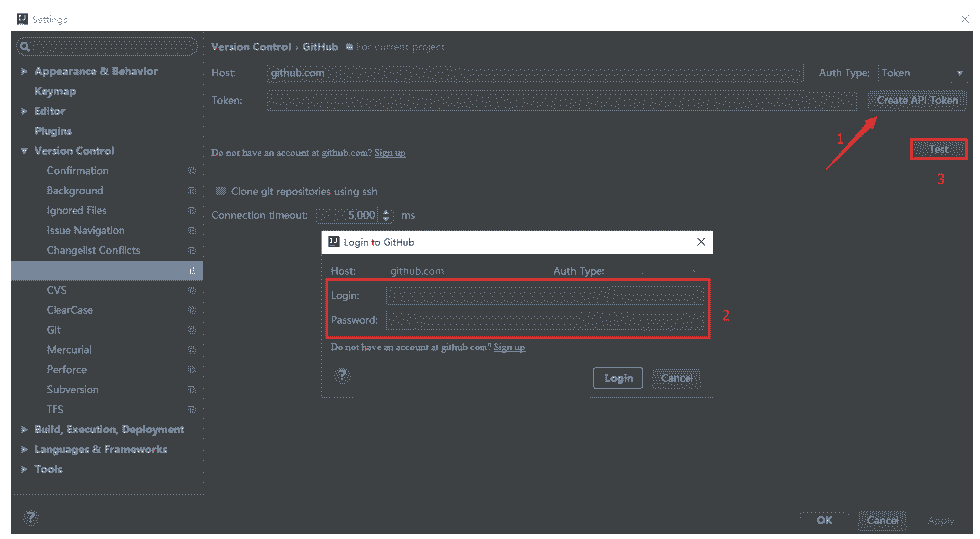Increase connection timeout with the spinner arrow
This screenshot has height=539, width=980.
pyautogui.click(x=387, y=211)
